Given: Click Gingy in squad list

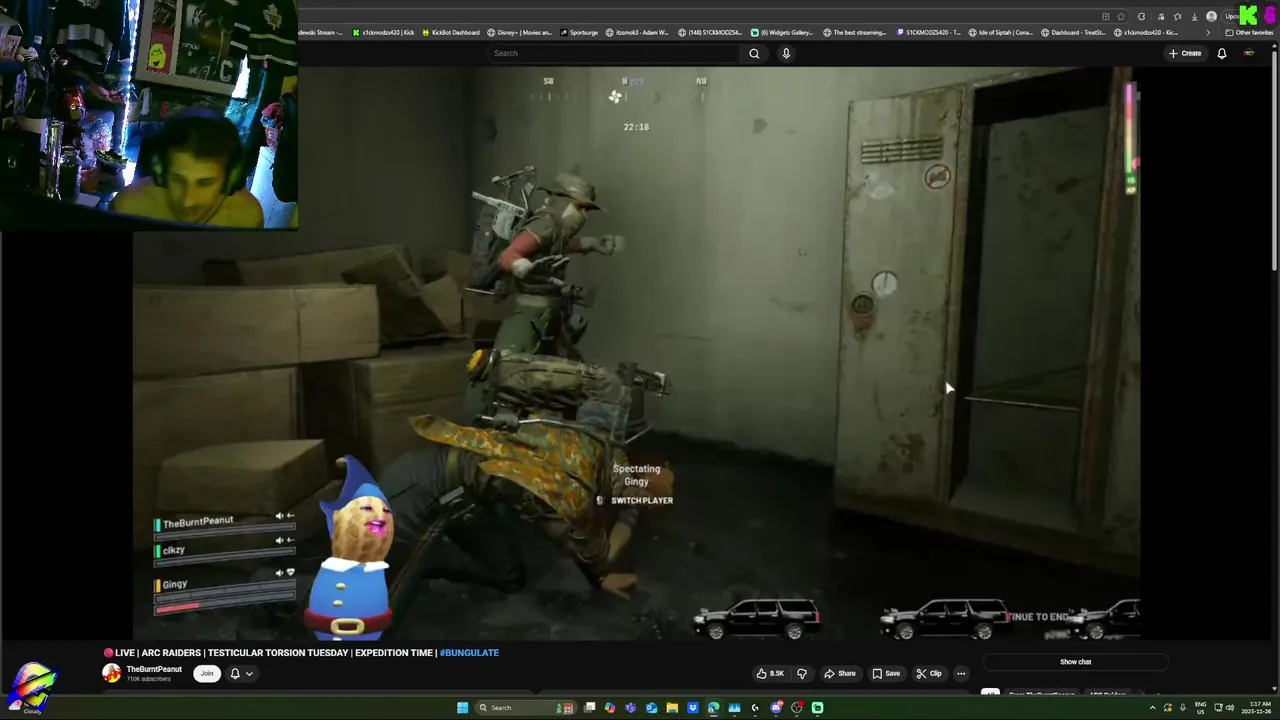Looking at the screenshot, I should (175, 584).
